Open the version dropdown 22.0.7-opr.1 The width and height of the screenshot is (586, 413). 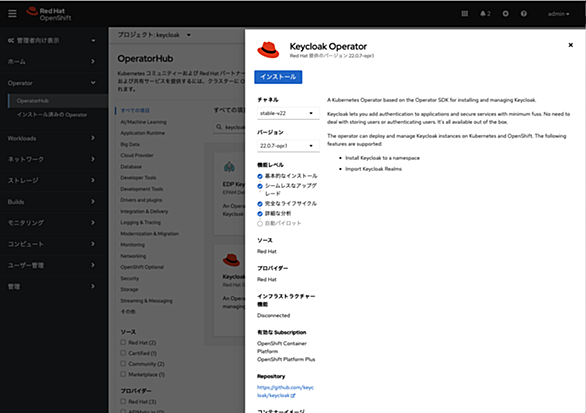click(x=288, y=146)
